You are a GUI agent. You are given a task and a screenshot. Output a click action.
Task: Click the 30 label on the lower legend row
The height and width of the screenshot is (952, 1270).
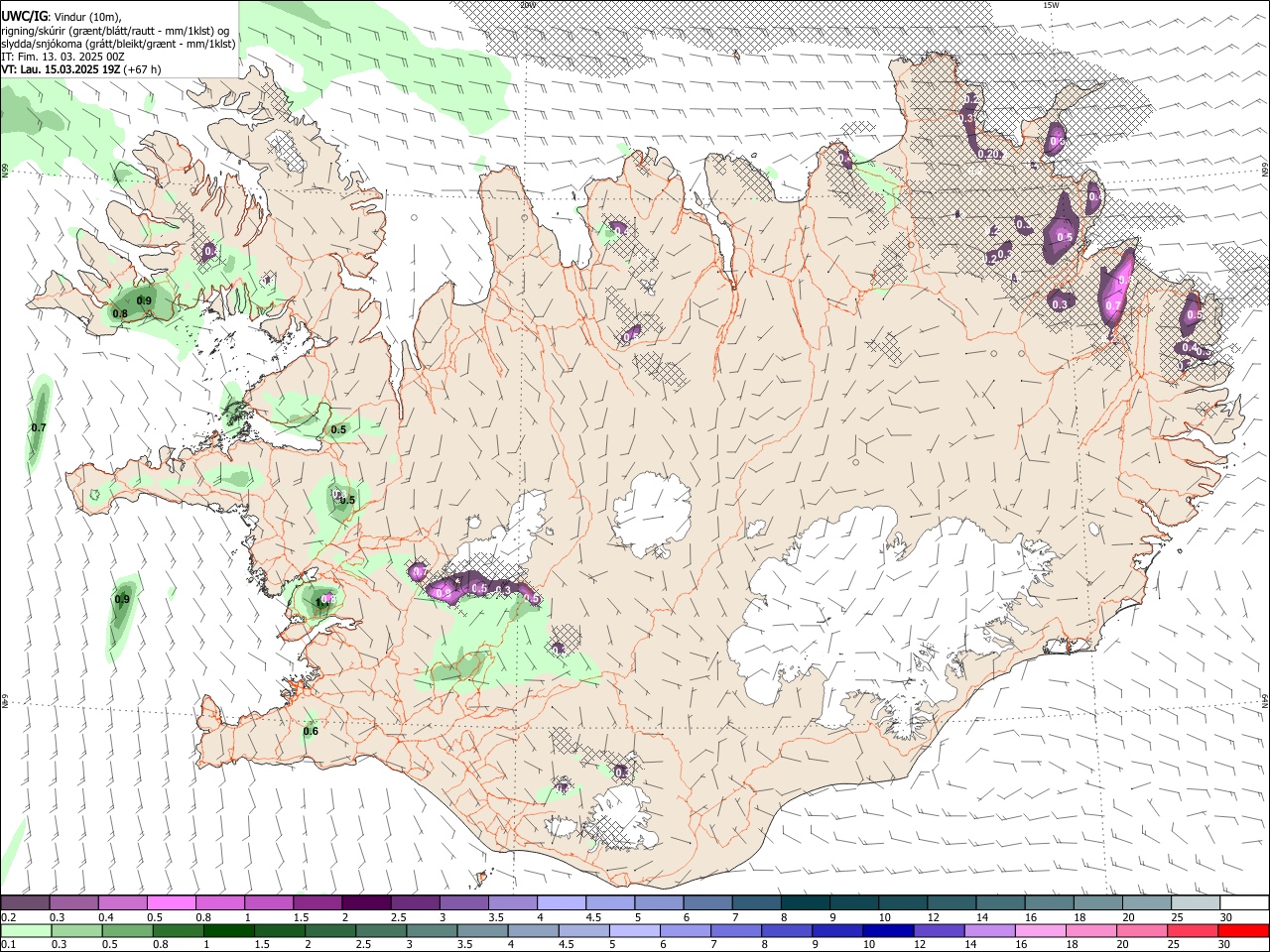point(1224,944)
